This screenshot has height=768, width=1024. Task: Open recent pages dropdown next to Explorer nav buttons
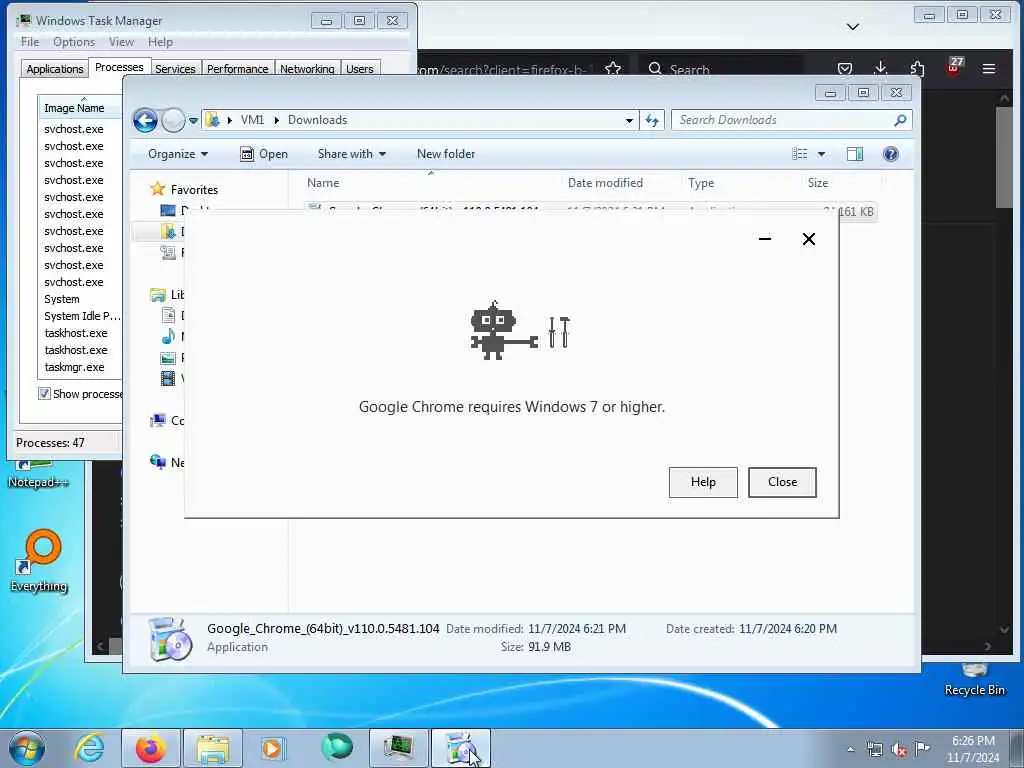(x=193, y=121)
